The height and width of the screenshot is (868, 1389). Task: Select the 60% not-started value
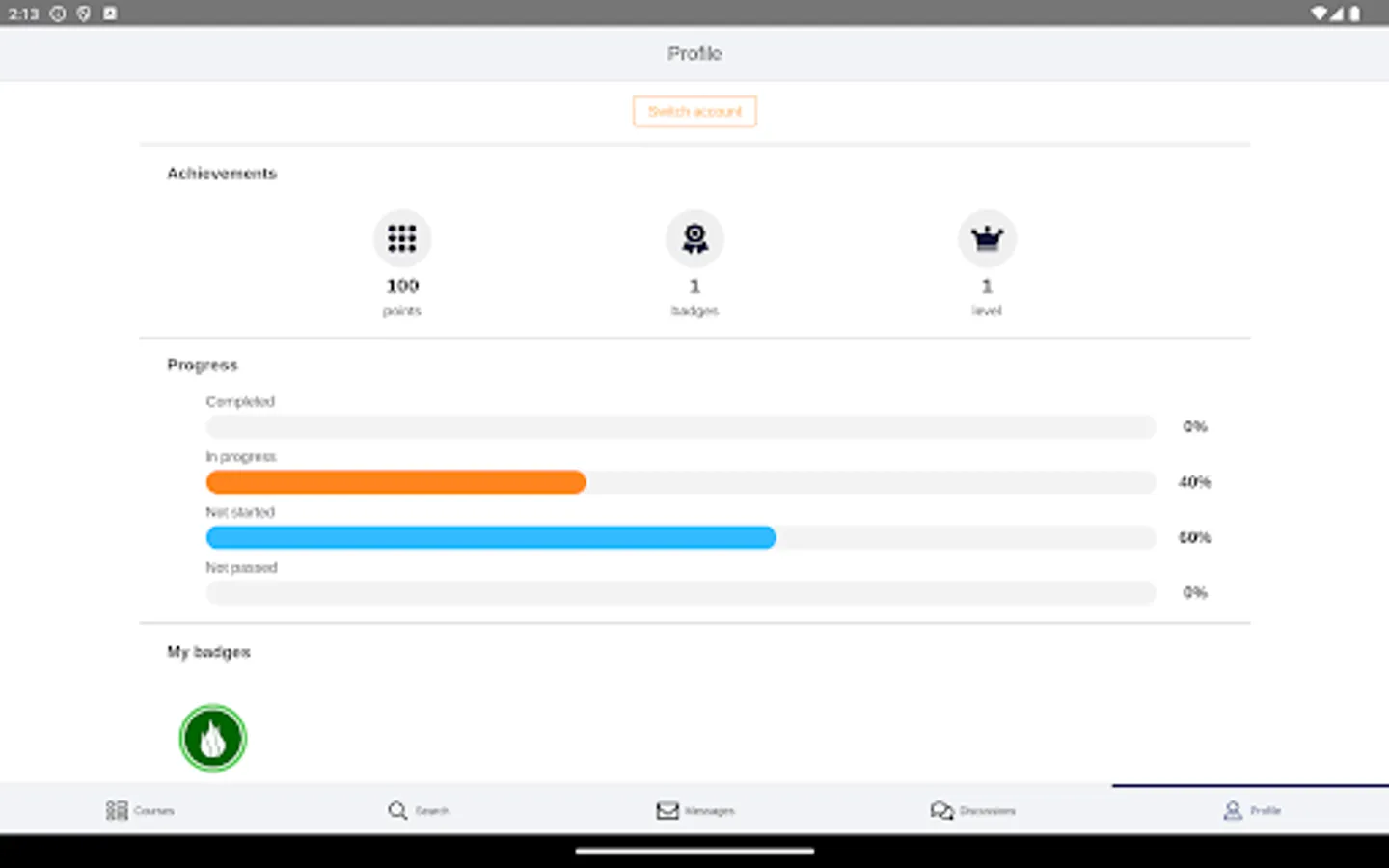(x=1194, y=537)
